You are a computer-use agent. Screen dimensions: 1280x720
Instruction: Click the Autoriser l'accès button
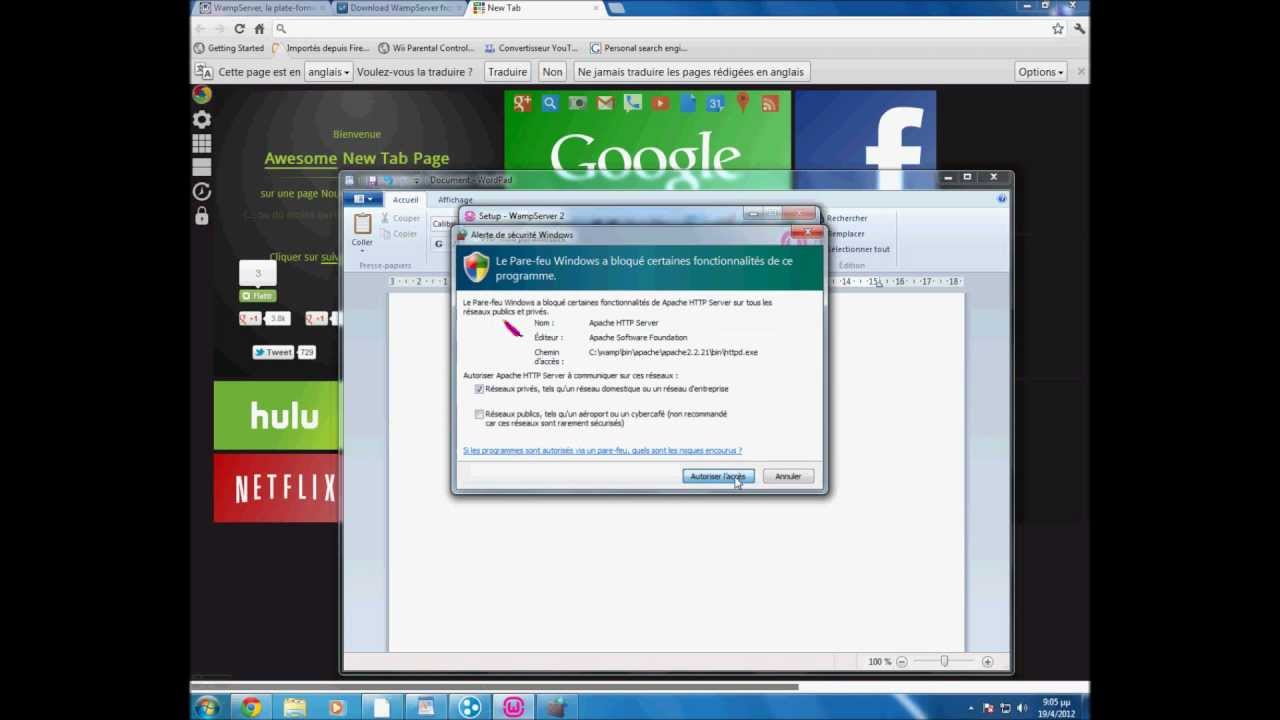click(x=718, y=476)
